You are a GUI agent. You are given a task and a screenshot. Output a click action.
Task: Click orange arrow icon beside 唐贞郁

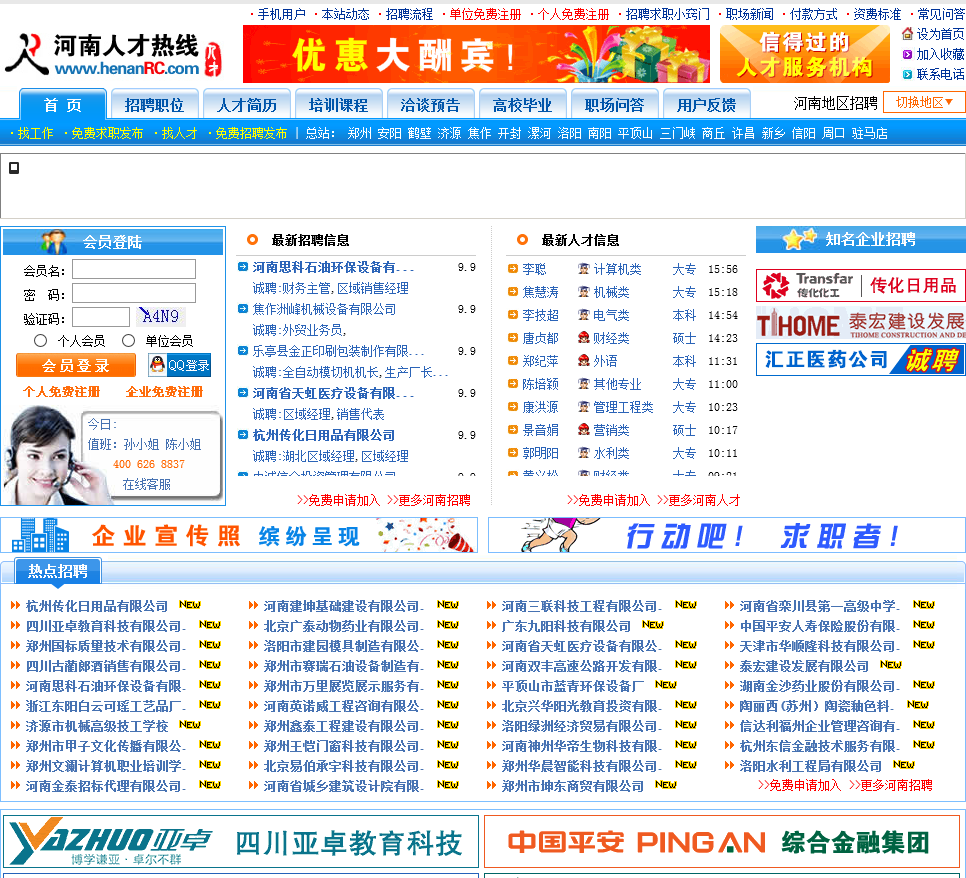point(513,338)
